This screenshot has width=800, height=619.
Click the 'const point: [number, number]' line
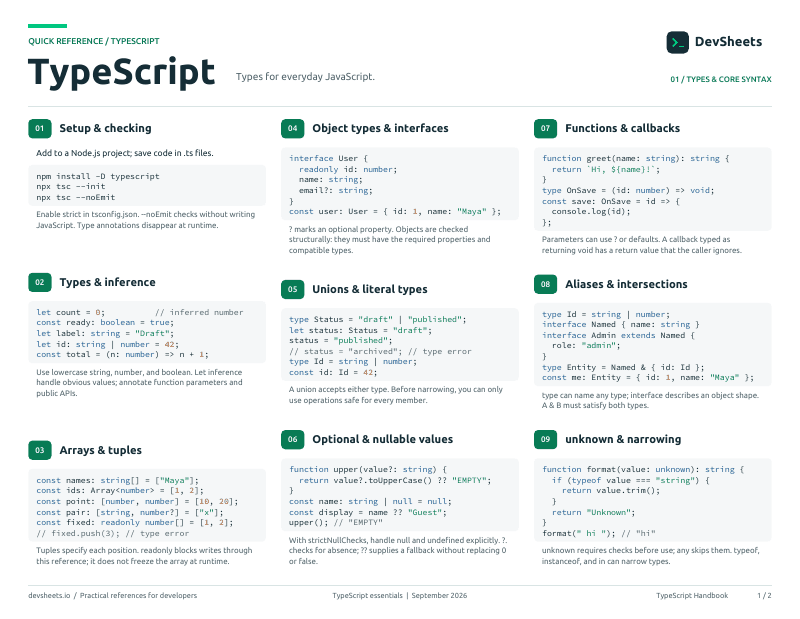tap(137, 502)
